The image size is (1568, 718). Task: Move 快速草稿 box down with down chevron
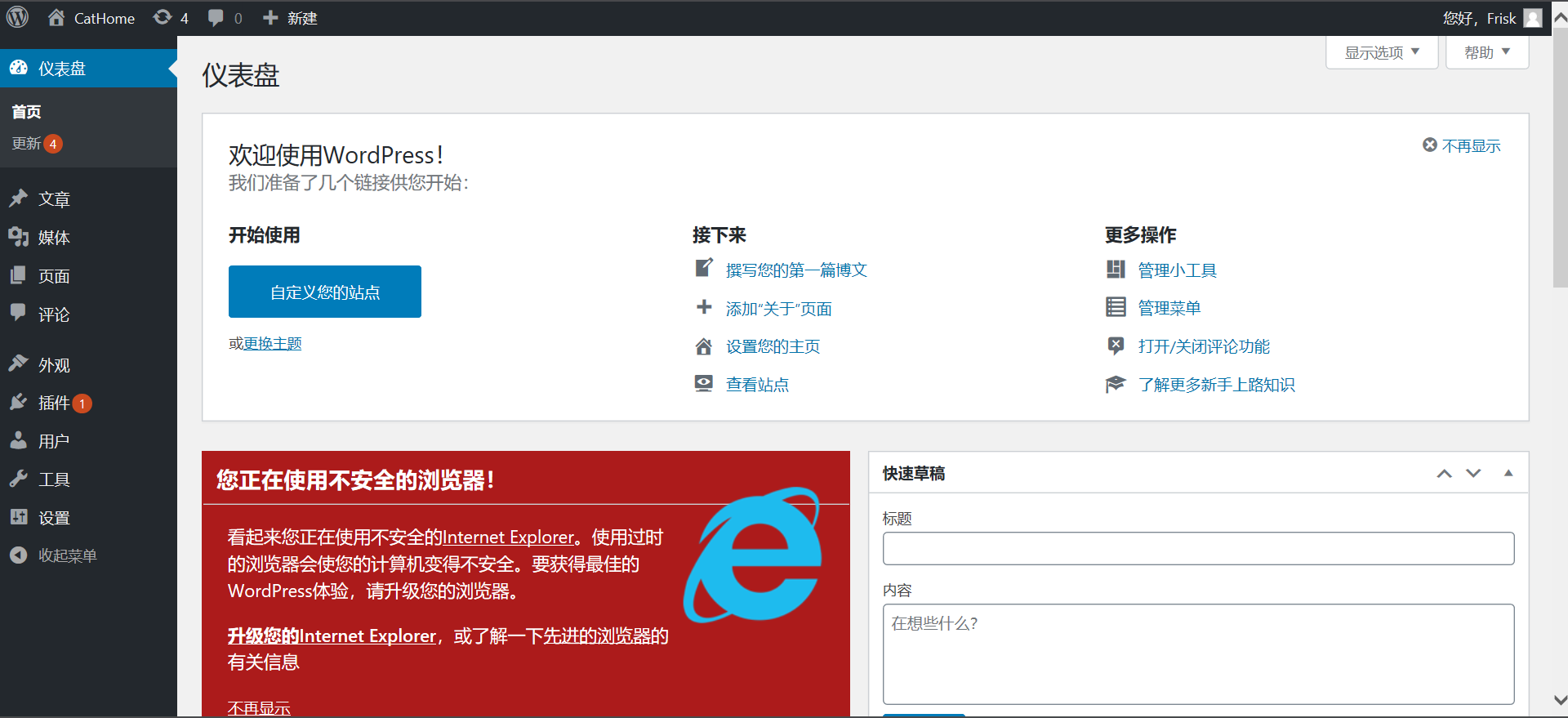[1473, 473]
